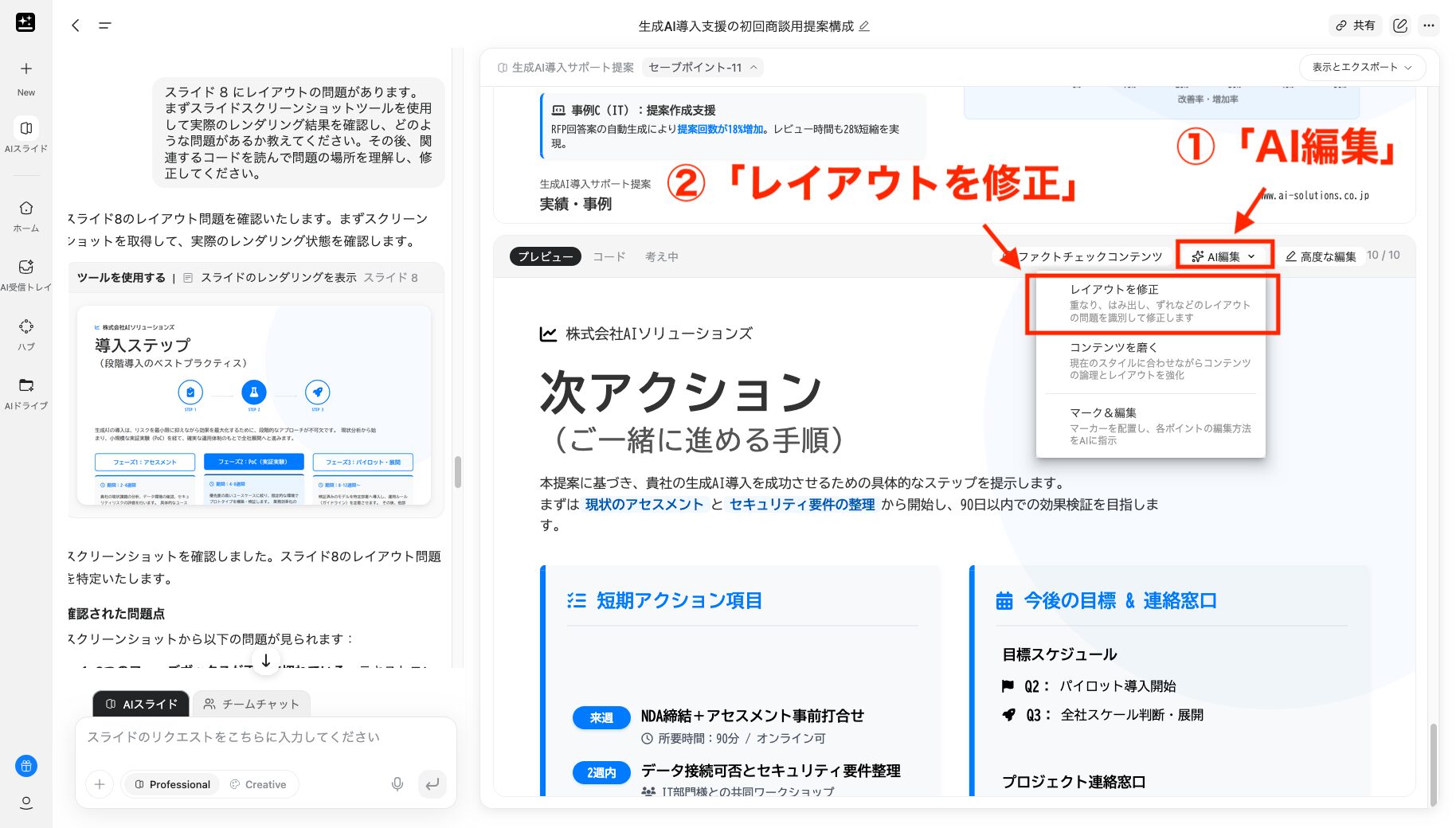This screenshot has width=1456, height=828.
Task: Open the more options ellipsis icon
Action: (1429, 25)
